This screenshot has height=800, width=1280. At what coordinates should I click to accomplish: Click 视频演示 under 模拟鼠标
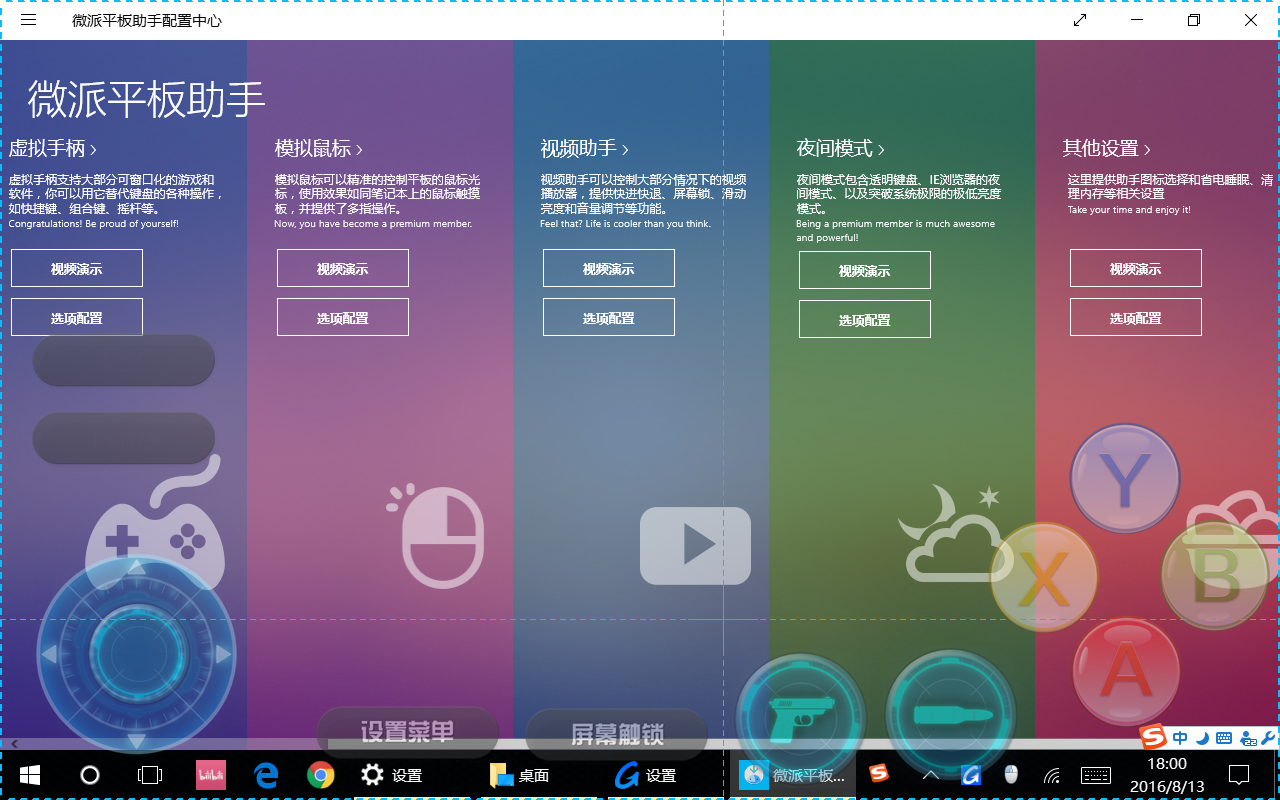tap(342, 269)
